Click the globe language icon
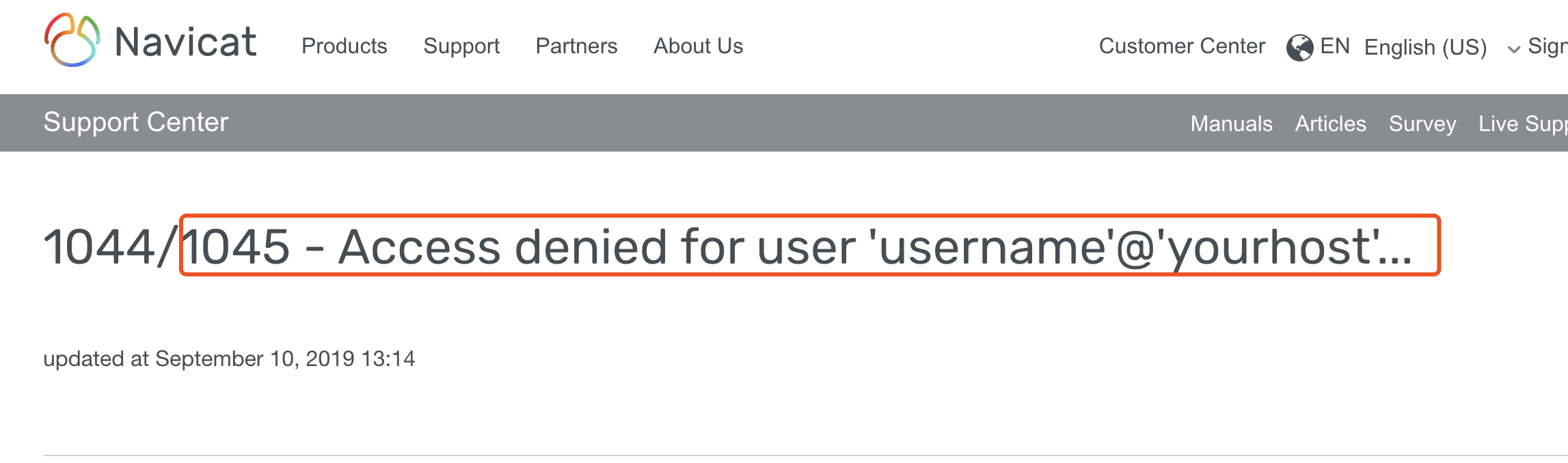Image resolution: width=1568 pixels, height=463 pixels. click(1299, 46)
